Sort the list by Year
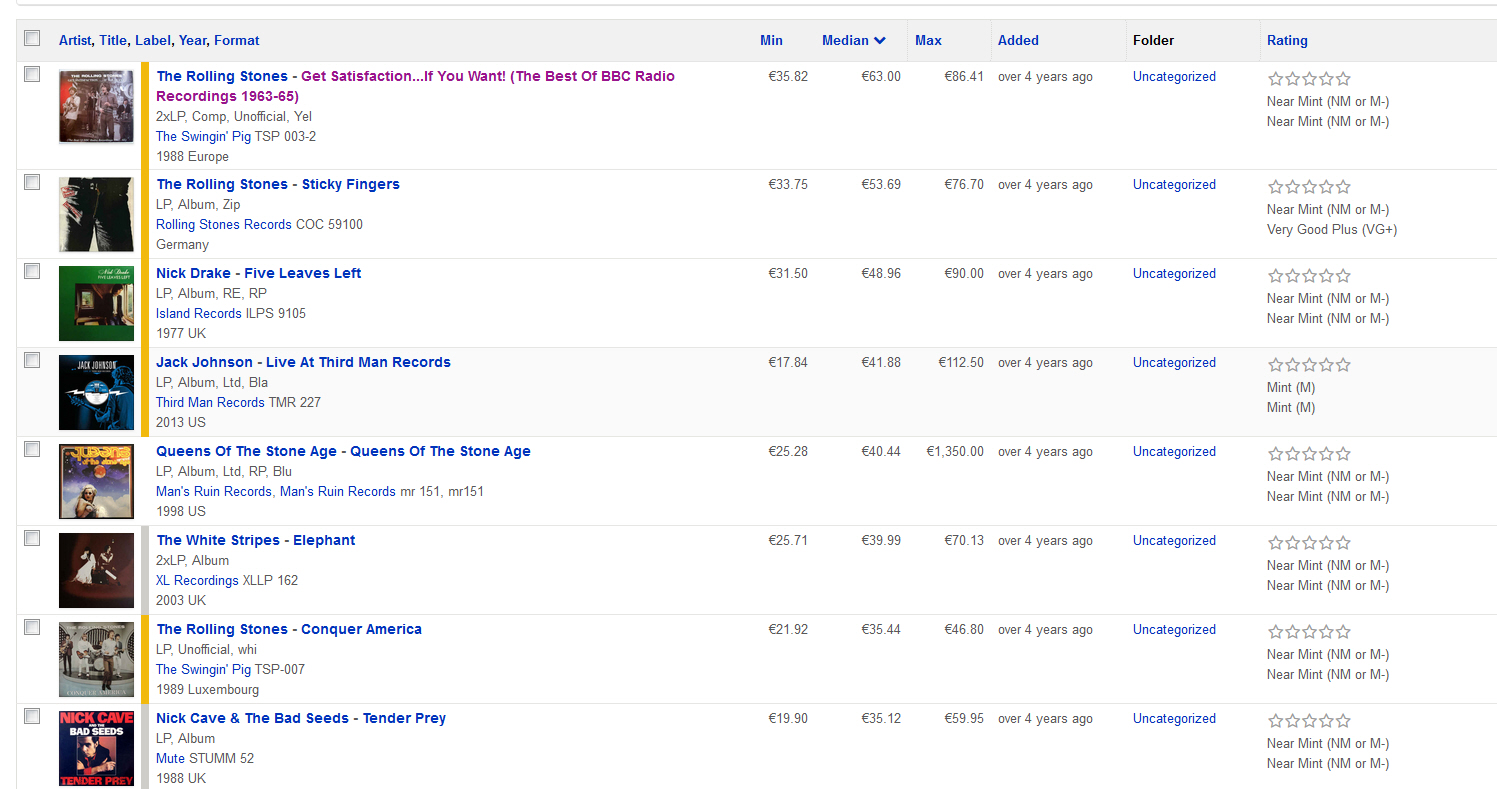The image size is (1497, 789). pos(192,40)
